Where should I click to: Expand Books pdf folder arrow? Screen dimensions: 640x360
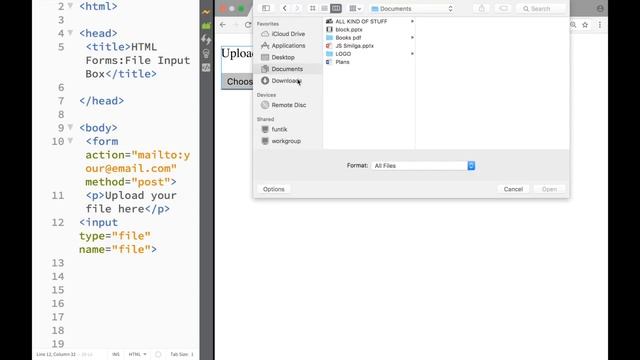click(x=412, y=38)
